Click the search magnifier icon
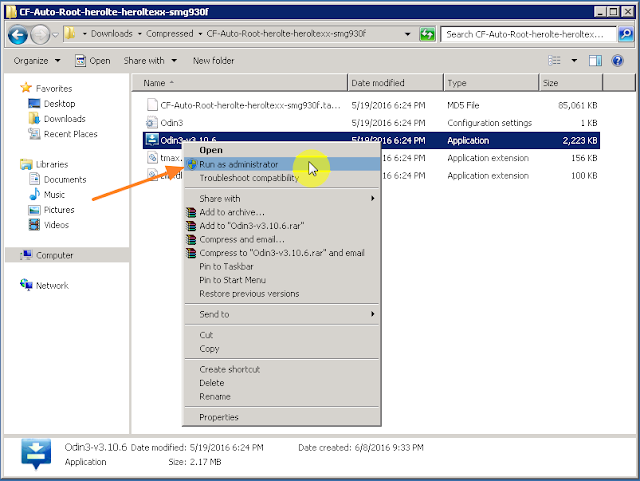The width and height of the screenshot is (640, 481). (626, 34)
